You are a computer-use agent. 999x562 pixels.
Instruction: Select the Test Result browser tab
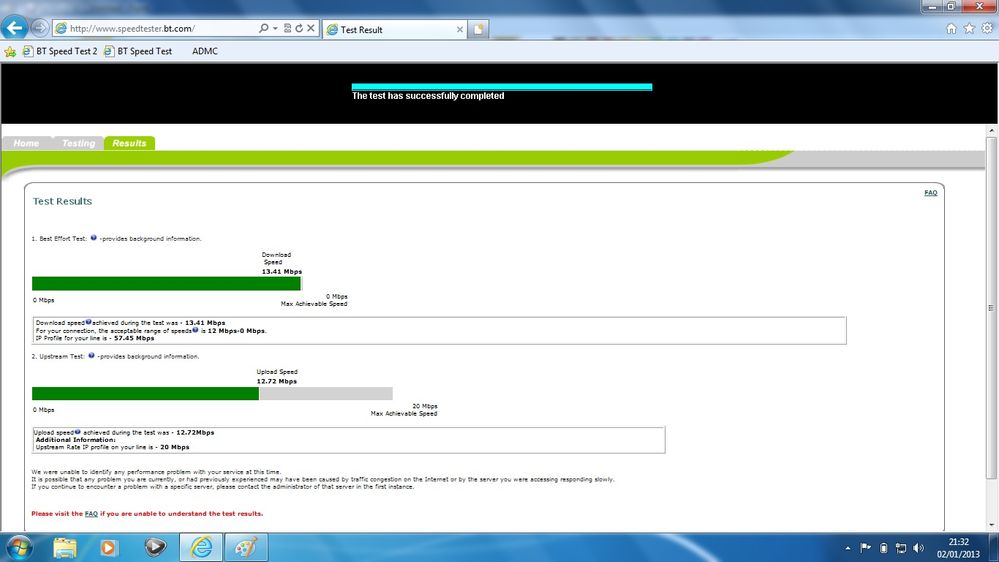tap(394, 29)
